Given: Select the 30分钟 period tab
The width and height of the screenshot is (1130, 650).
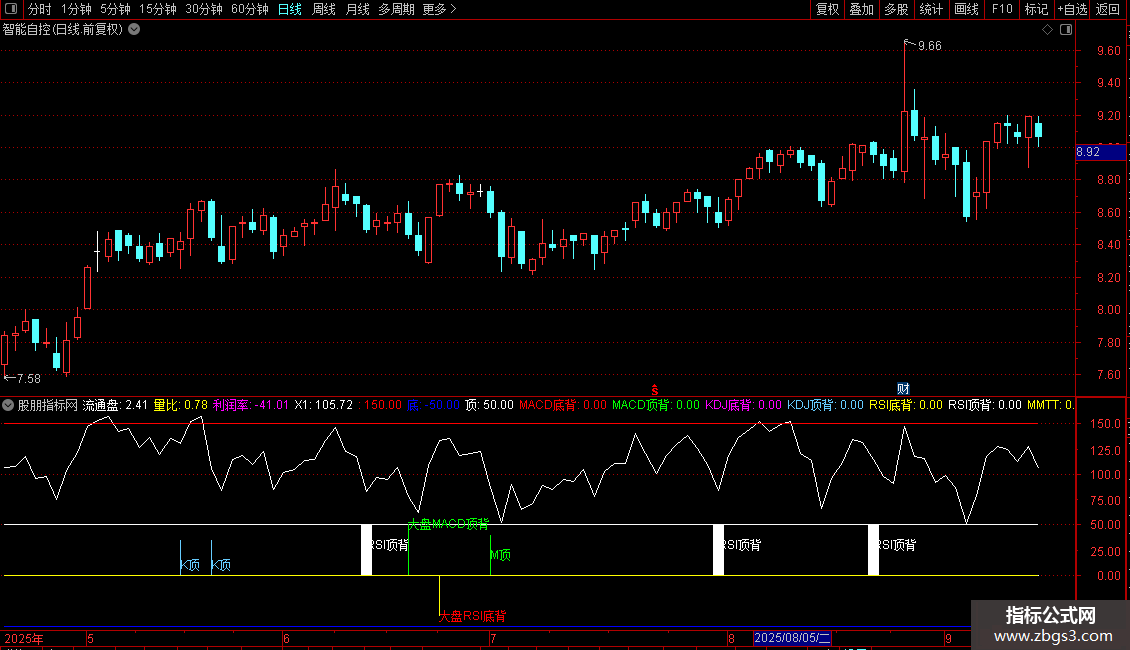Looking at the screenshot, I should tap(204, 9).
